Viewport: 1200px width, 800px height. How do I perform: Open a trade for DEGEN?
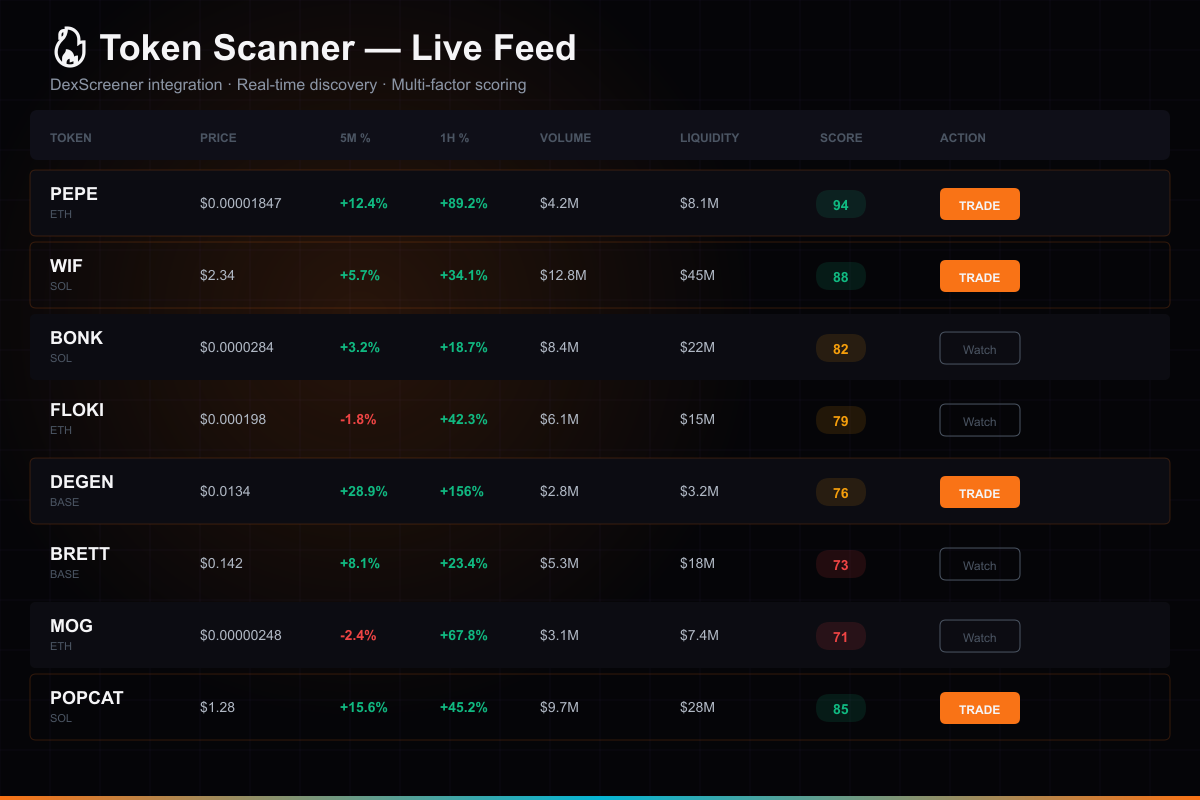pyautogui.click(x=979, y=492)
